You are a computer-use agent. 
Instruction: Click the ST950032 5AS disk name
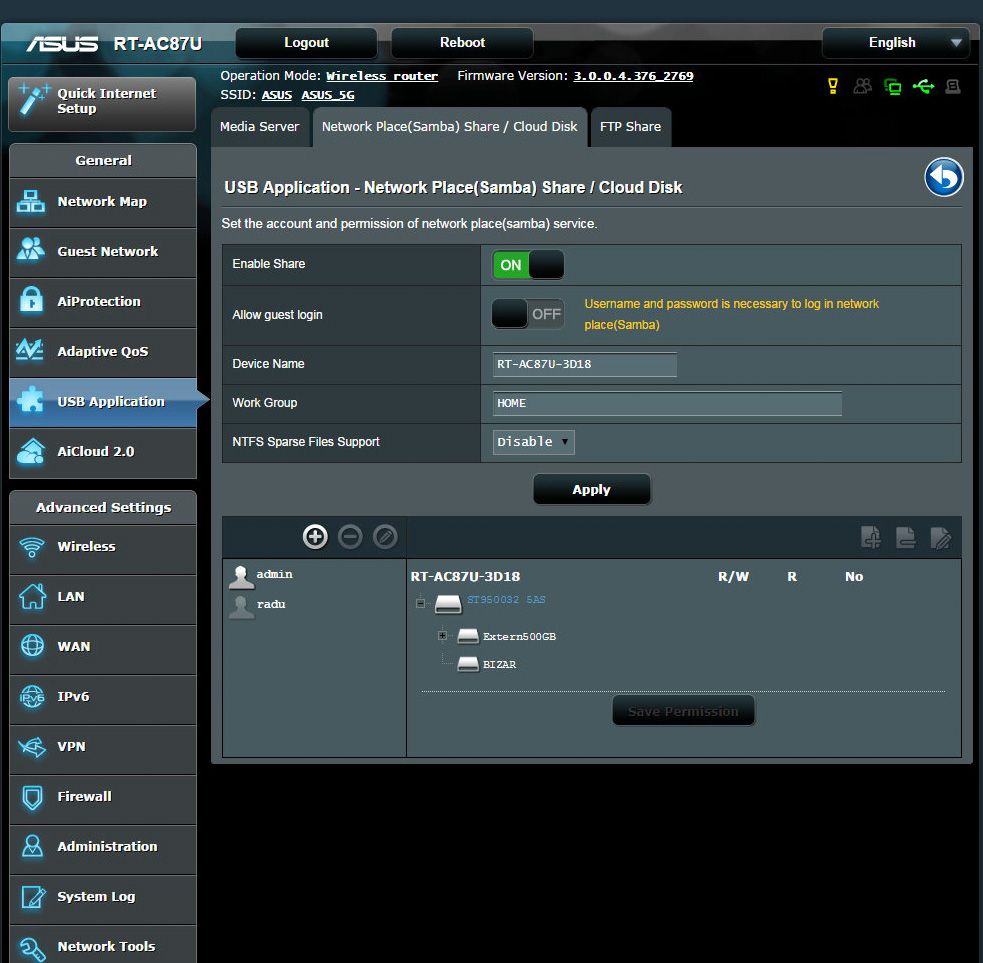click(x=506, y=599)
